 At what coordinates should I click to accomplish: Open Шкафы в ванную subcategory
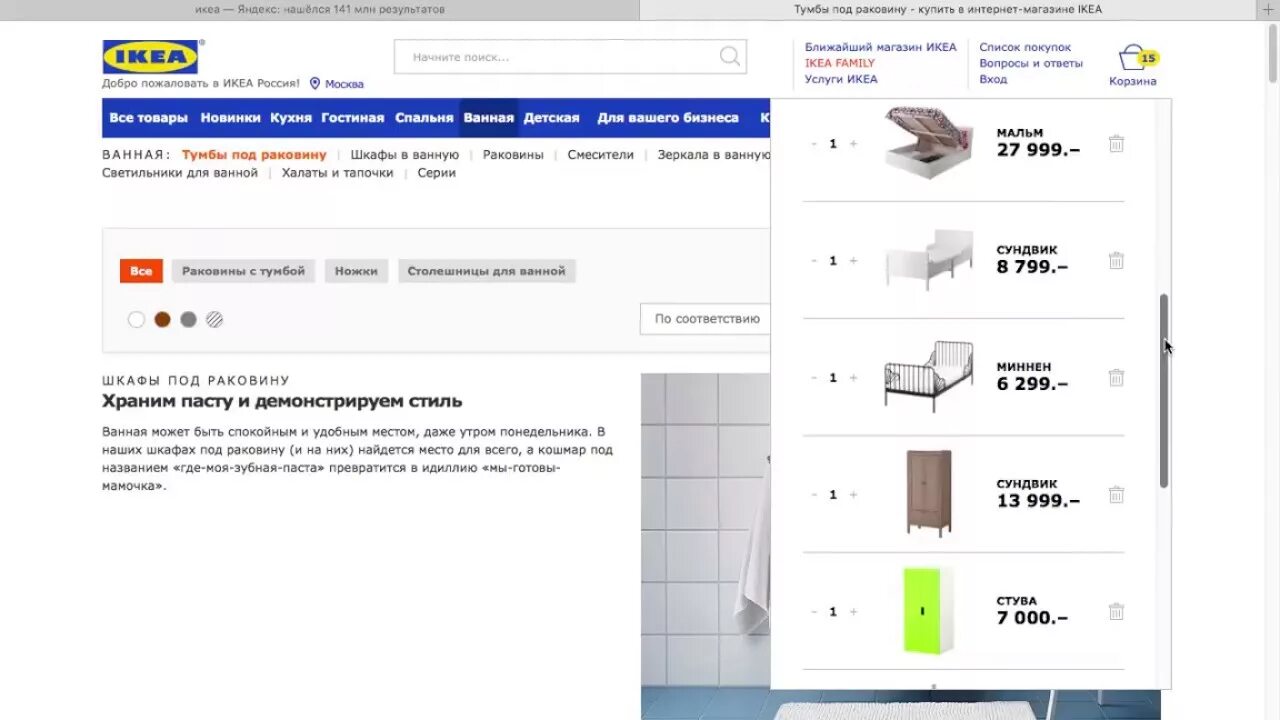coord(405,155)
